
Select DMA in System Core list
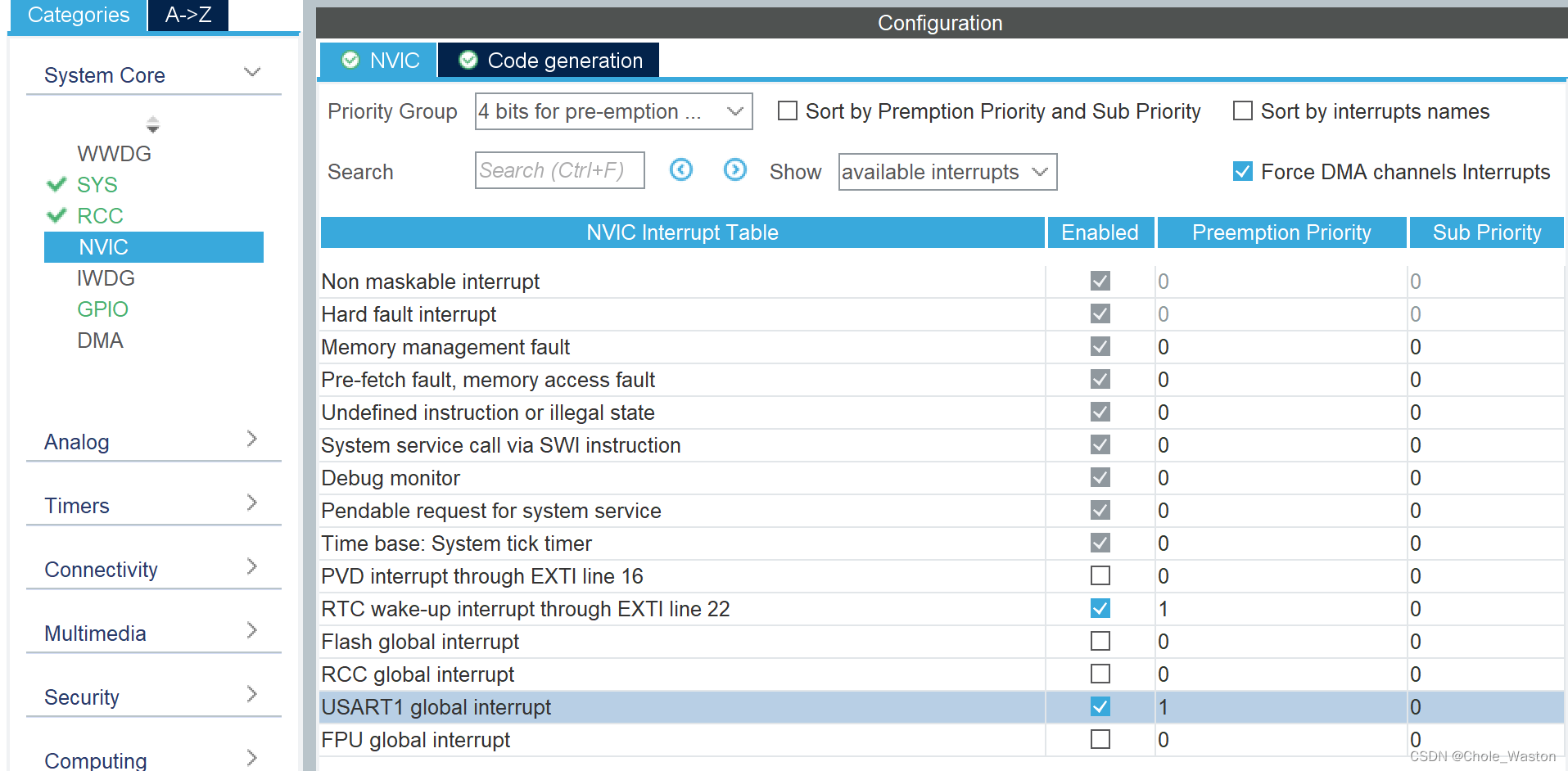[x=100, y=340]
